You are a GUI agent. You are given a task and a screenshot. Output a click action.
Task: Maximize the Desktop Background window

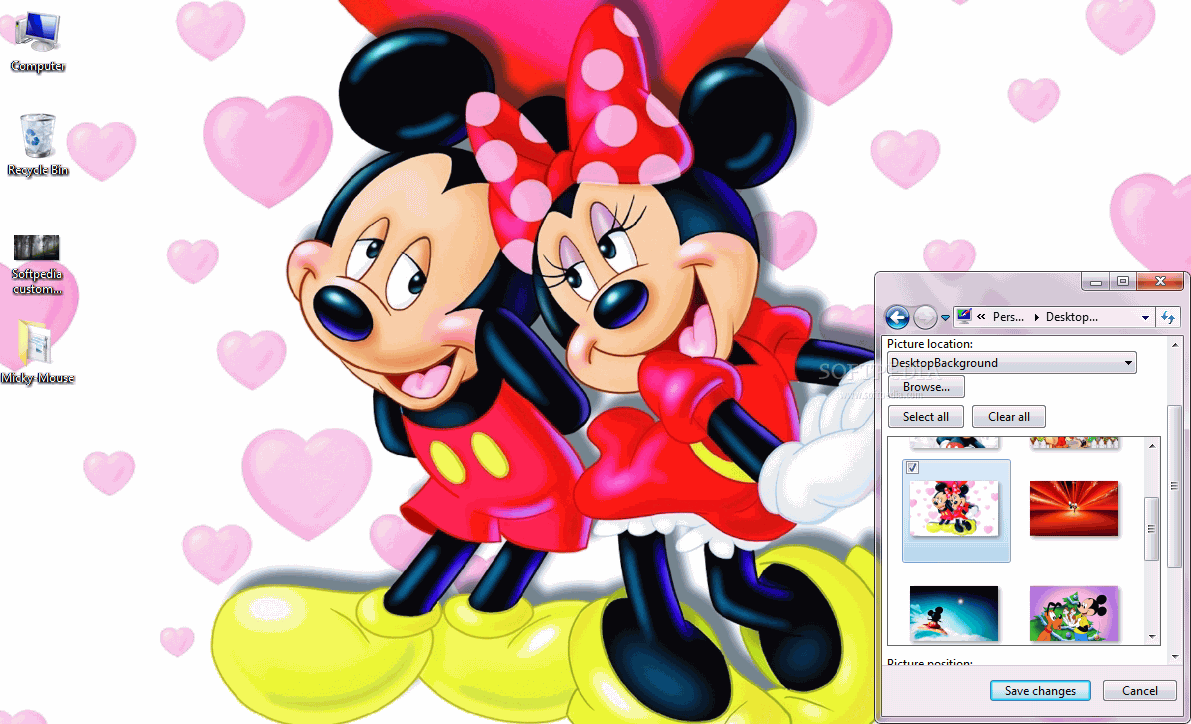1123,282
